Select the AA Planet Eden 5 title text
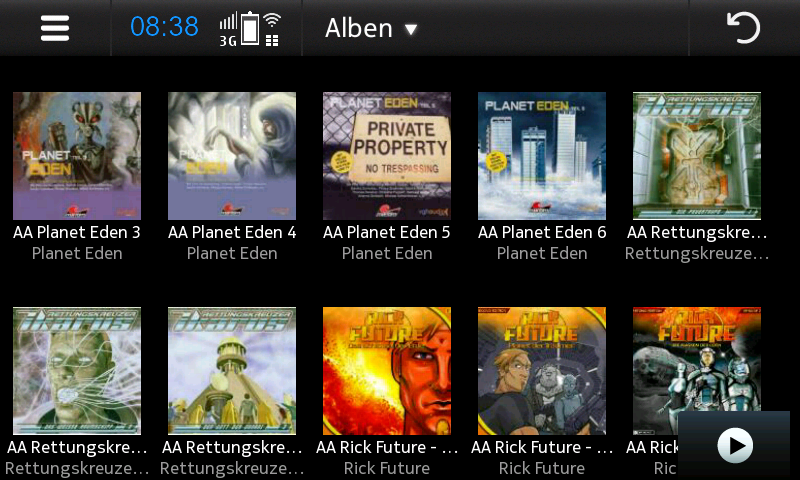Screen dimensions: 800x480 pyautogui.click(x=387, y=233)
